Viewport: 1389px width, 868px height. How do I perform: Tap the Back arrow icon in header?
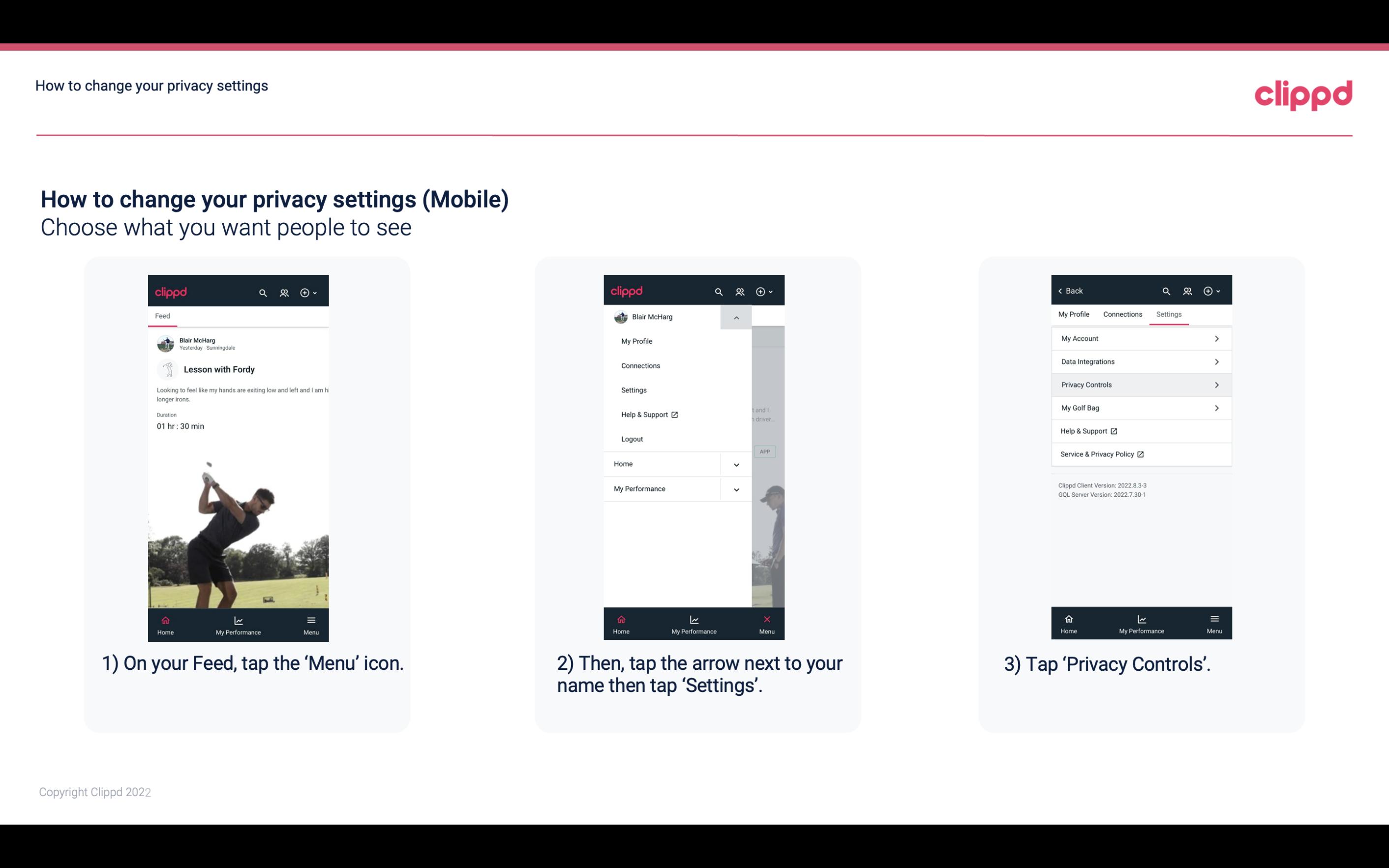1061,290
